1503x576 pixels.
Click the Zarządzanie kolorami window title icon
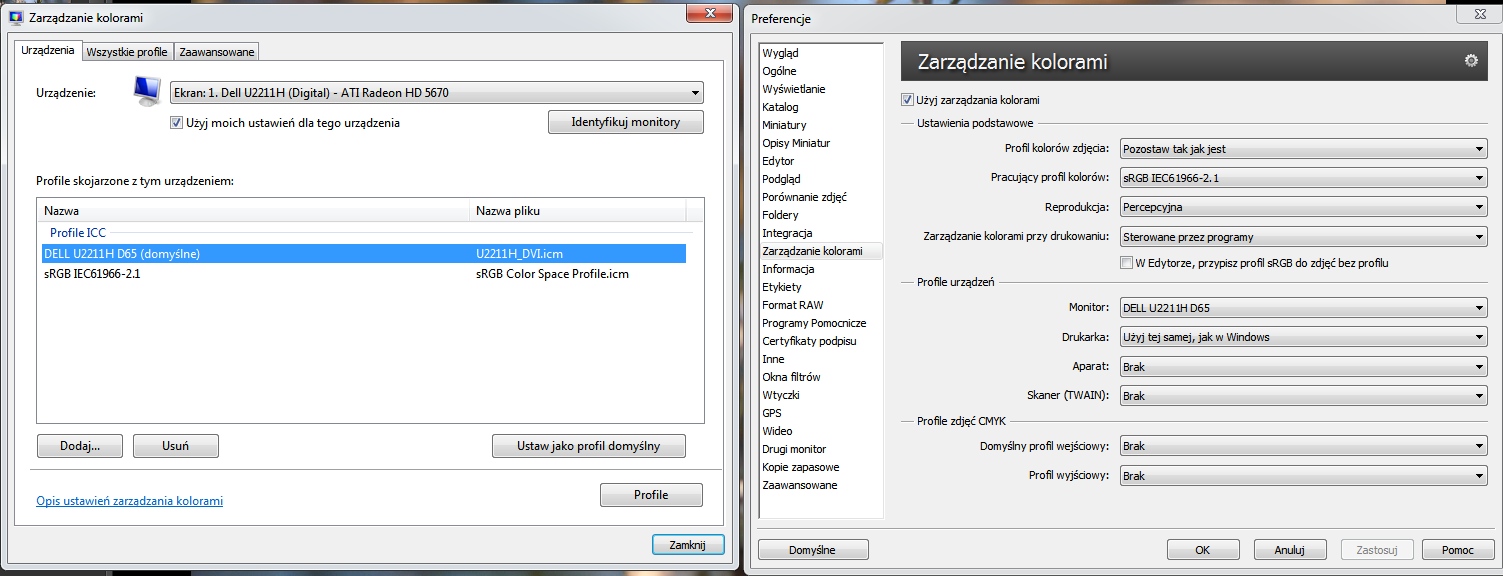15,18
